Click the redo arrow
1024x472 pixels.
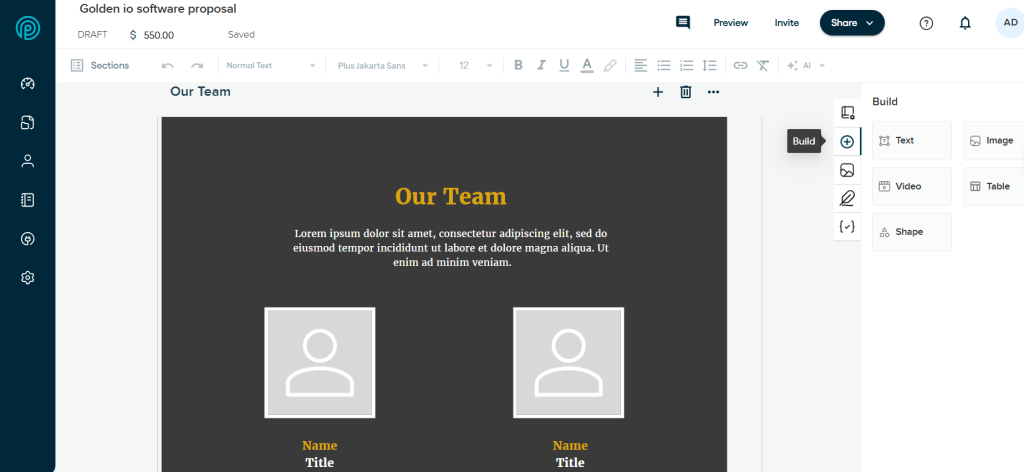click(197, 65)
